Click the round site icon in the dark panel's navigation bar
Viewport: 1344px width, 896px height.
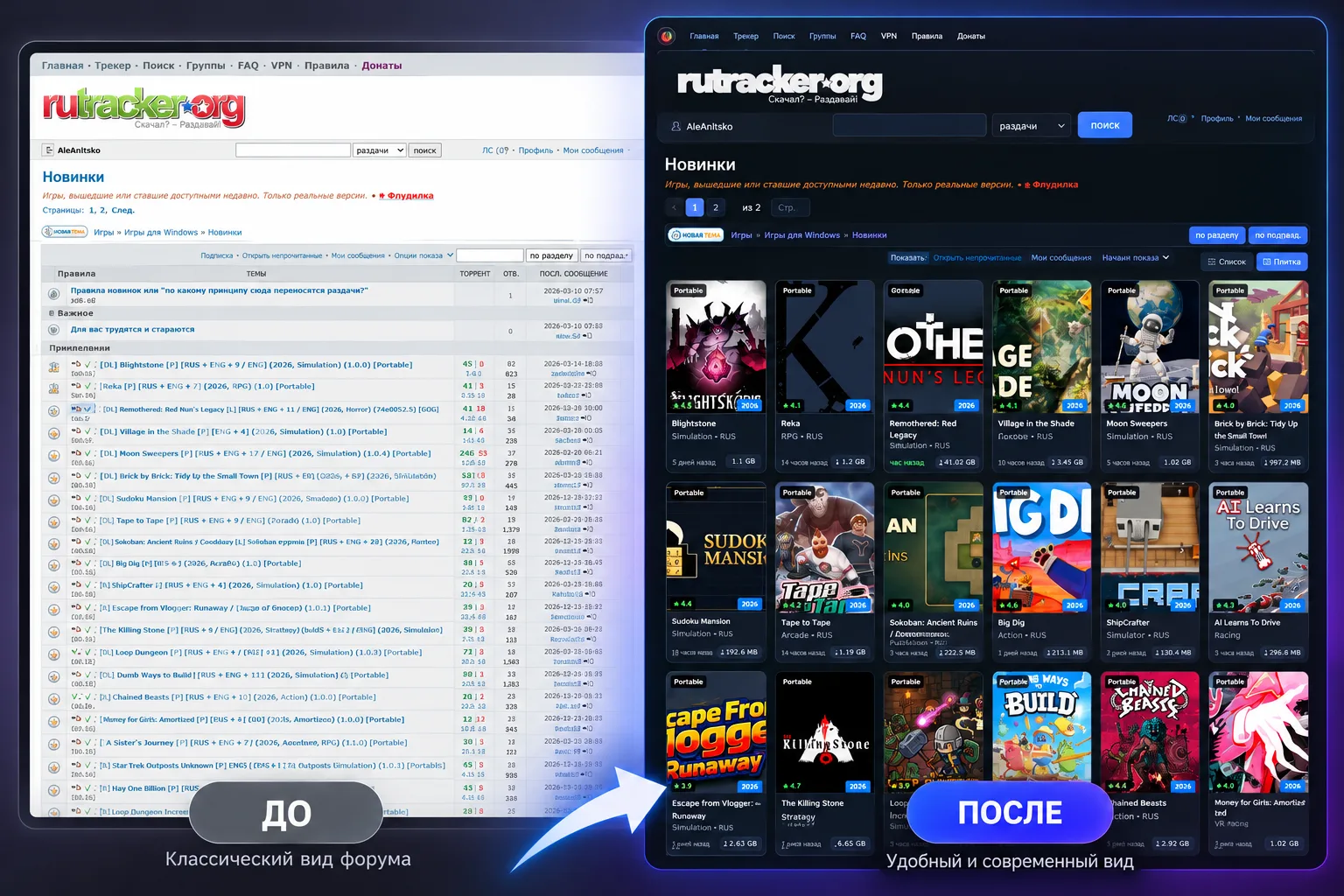click(667, 36)
